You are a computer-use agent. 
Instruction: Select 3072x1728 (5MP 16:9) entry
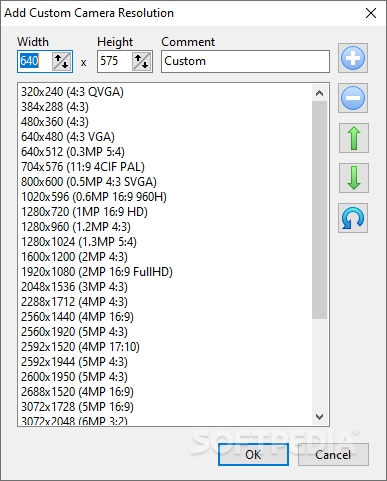pos(77,407)
